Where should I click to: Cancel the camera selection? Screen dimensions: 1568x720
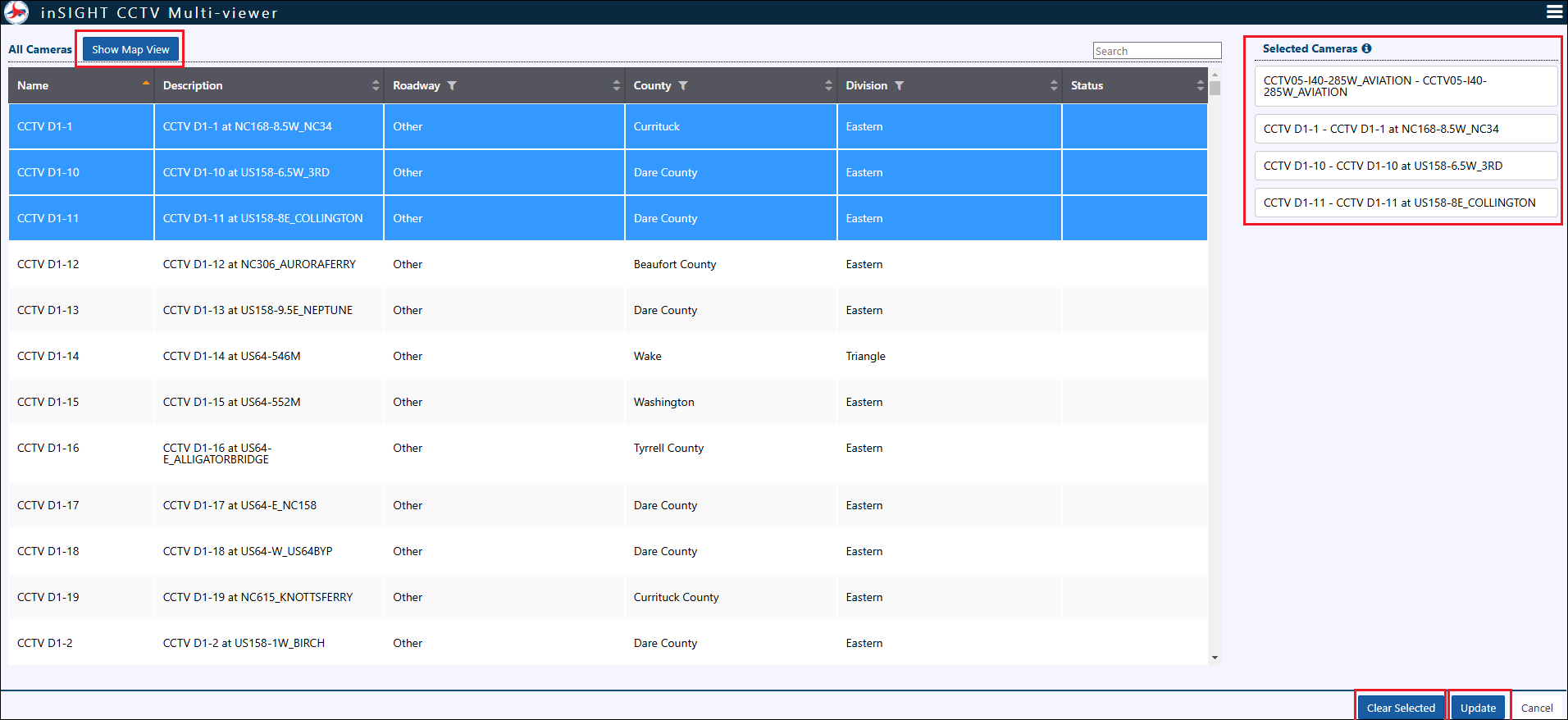[x=1537, y=708]
